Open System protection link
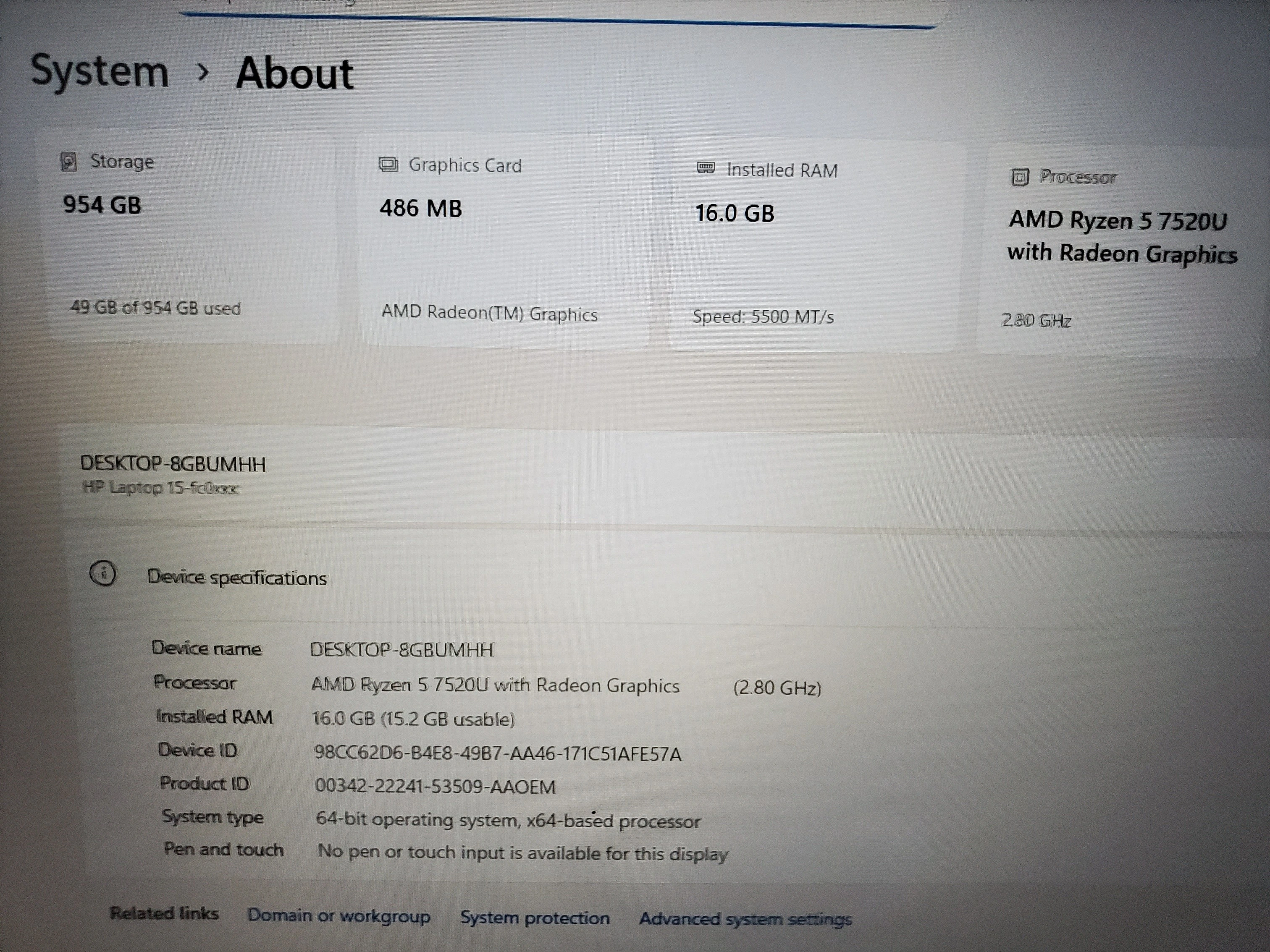This screenshot has height=952, width=1270. click(x=535, y=918)
